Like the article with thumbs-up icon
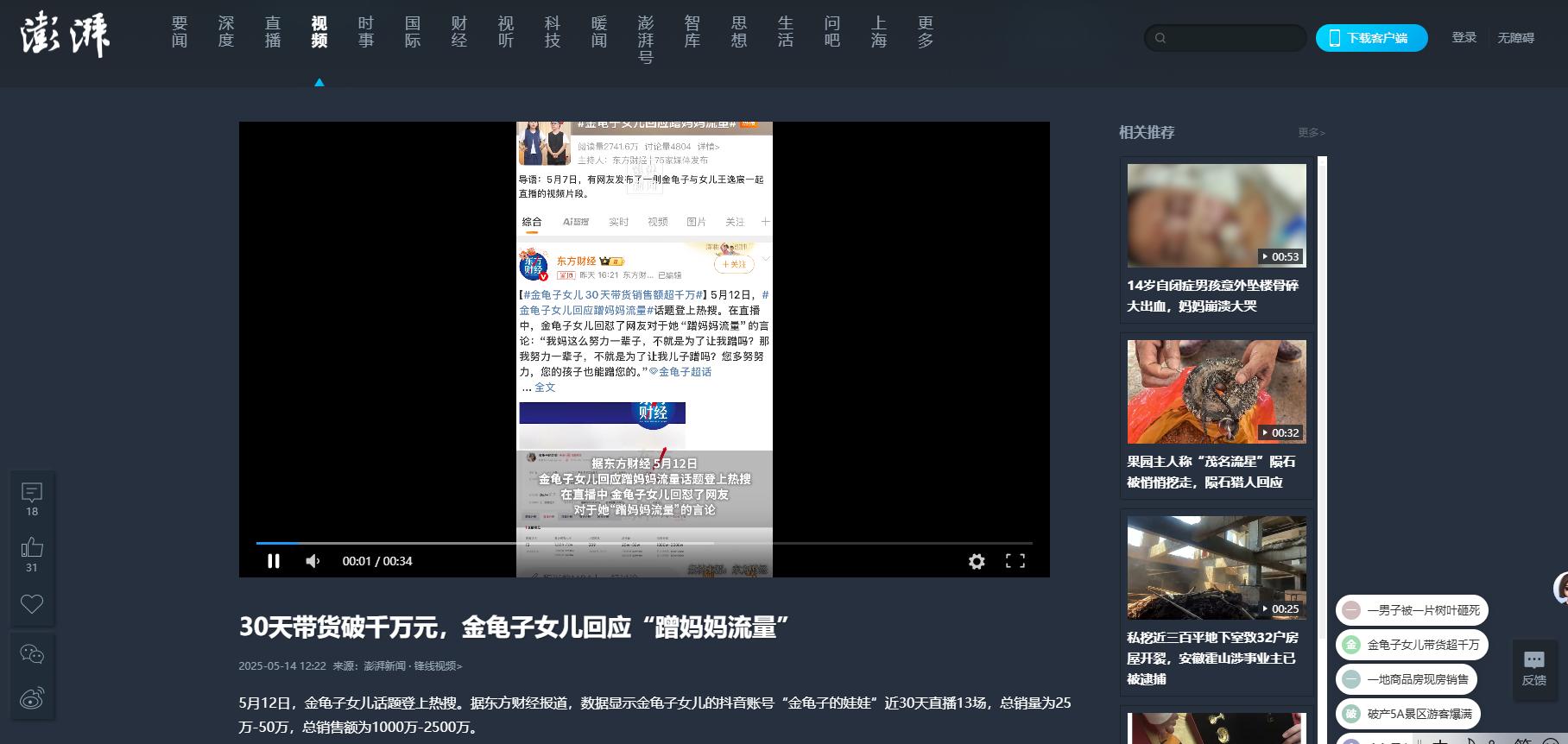 (x=32, y=555)
